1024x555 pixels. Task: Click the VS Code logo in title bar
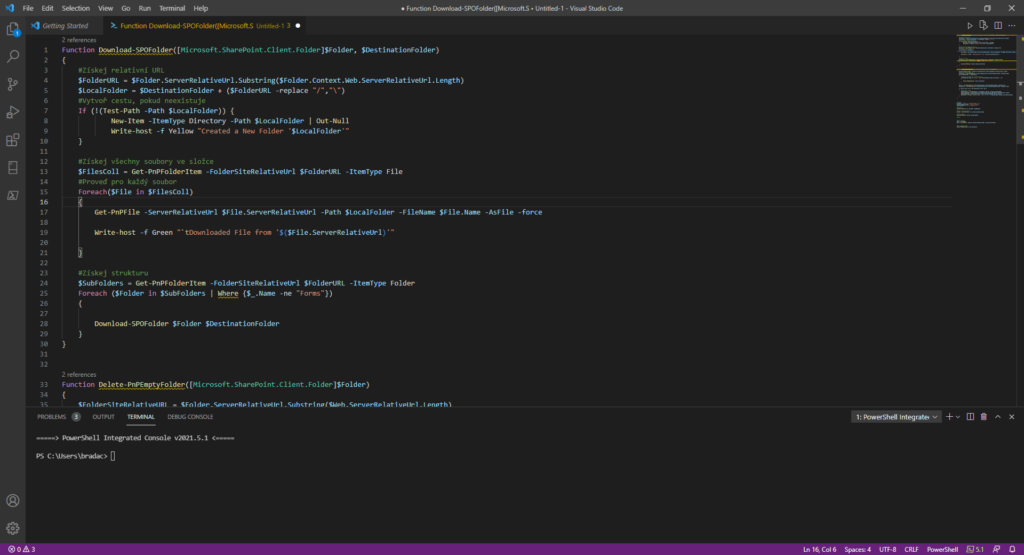pyautogui.click(x=9, y=8)
